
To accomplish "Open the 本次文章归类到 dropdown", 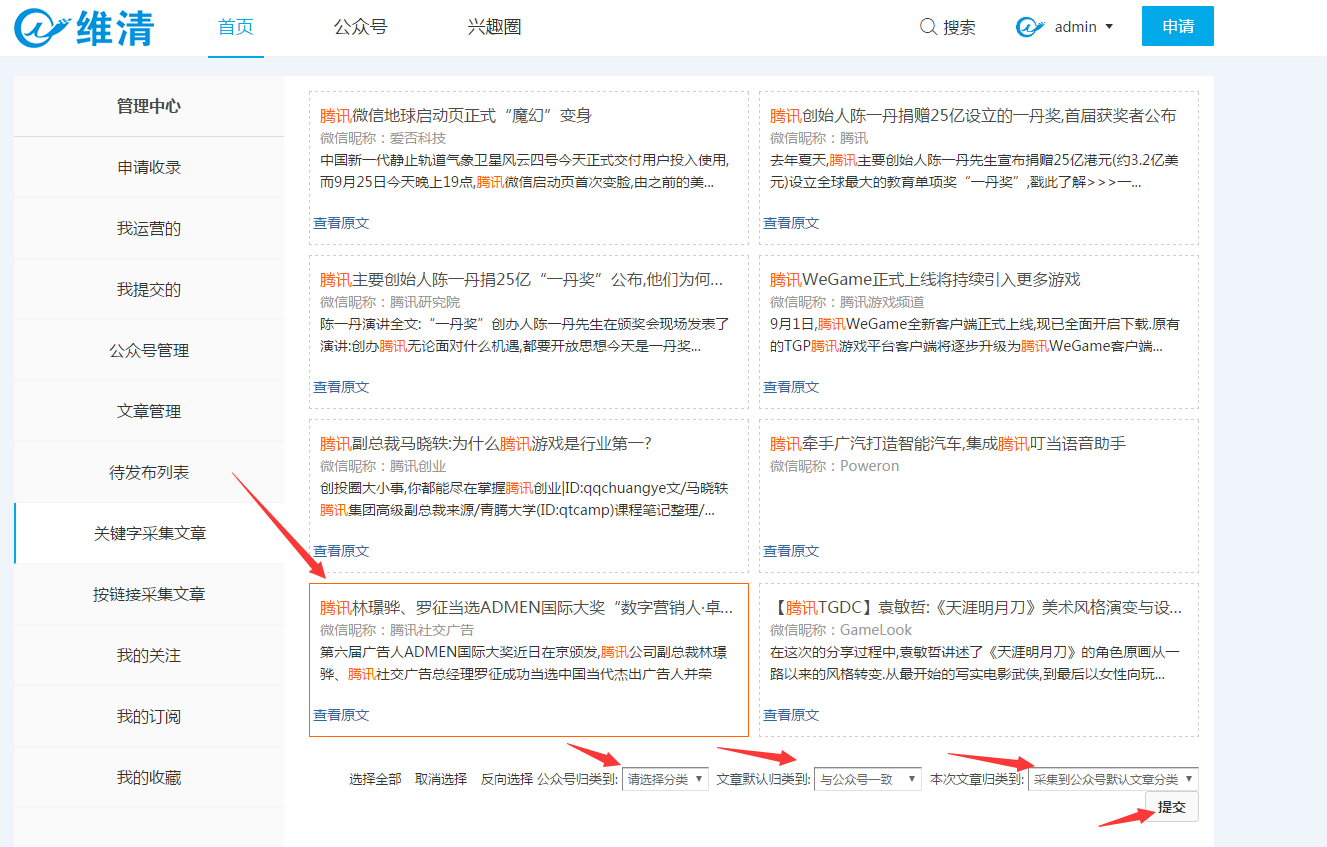I will point(1113,779).
